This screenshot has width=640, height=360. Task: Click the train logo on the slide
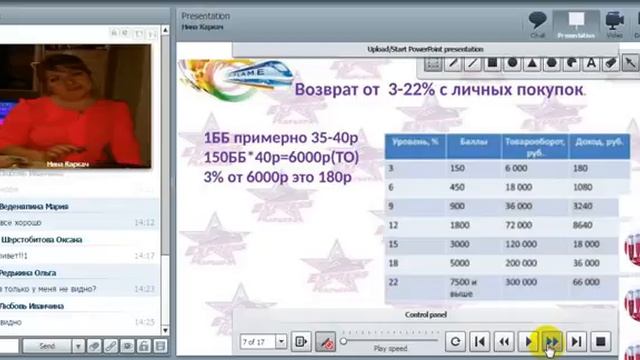(x=258, y=74)
